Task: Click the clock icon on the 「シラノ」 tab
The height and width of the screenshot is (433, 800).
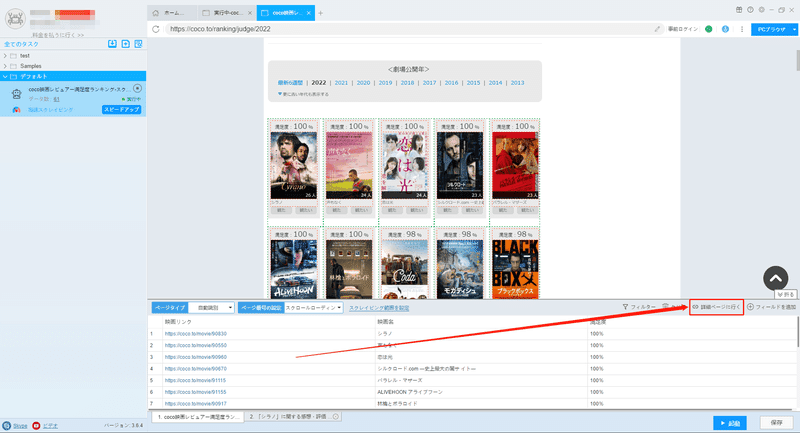Action: 336,417
